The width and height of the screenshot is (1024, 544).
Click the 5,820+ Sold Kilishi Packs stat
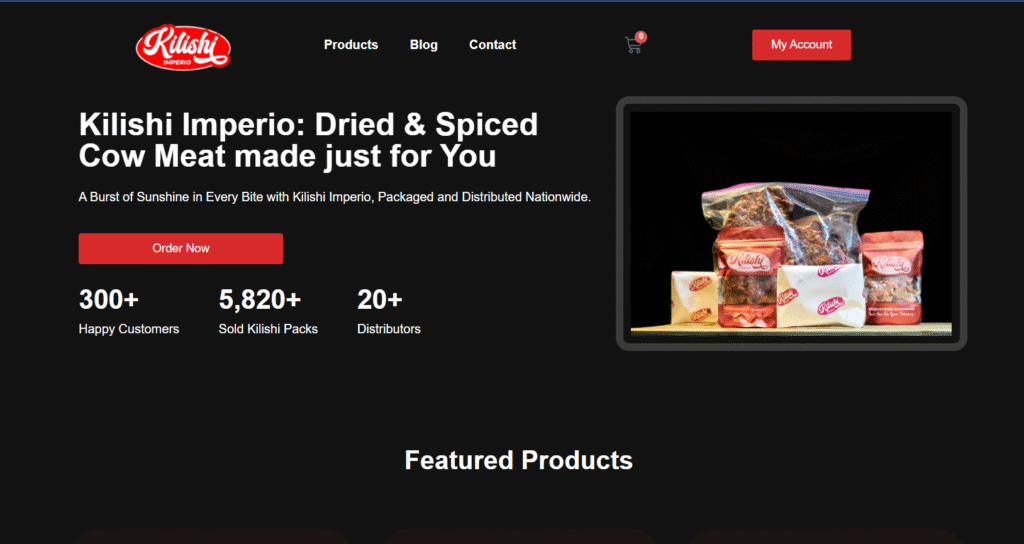pos(268,312)
